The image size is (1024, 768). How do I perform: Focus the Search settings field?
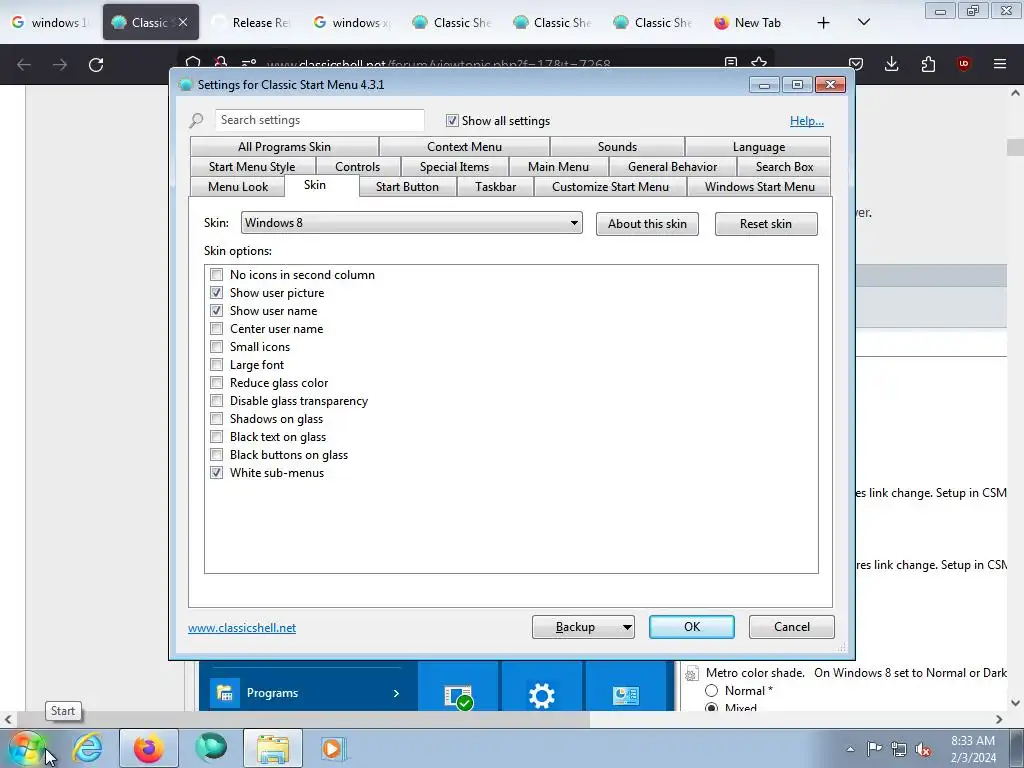pos(319,120)
